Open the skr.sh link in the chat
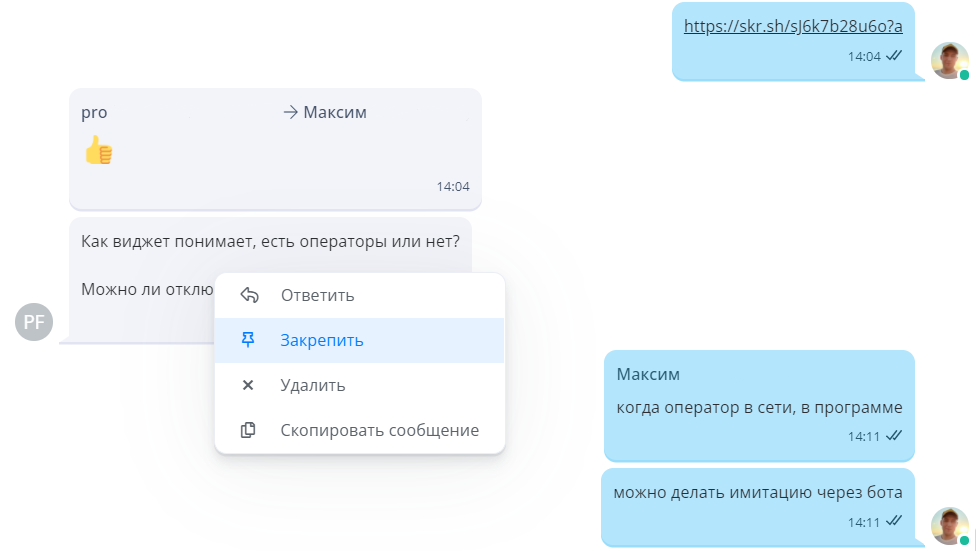This screenshot has width=976, height=551. click(793, 26)
